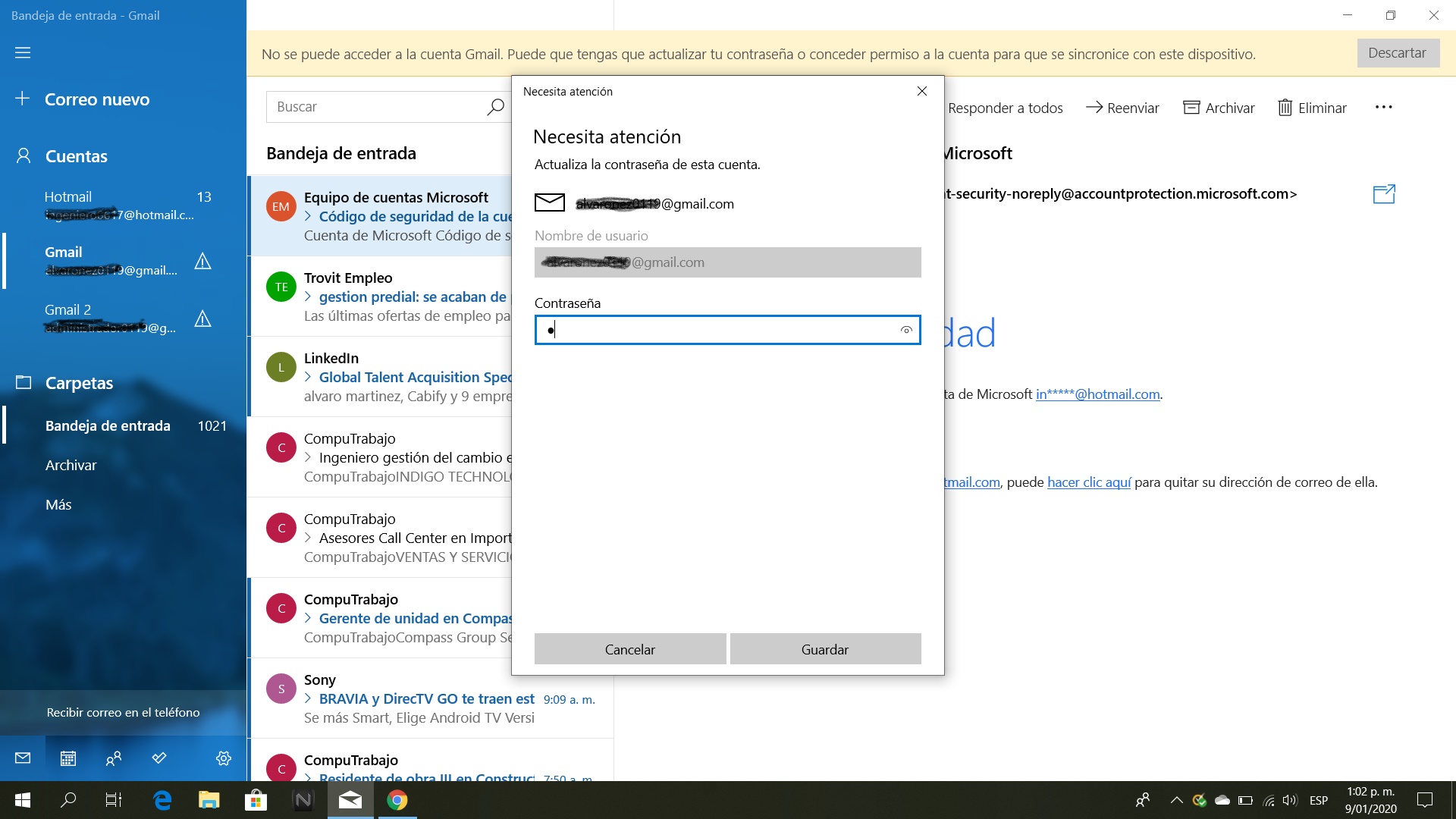Viewport: 1456px width, 819px height.
Task: Open message in new window icon
Action: click(1384, 194)
